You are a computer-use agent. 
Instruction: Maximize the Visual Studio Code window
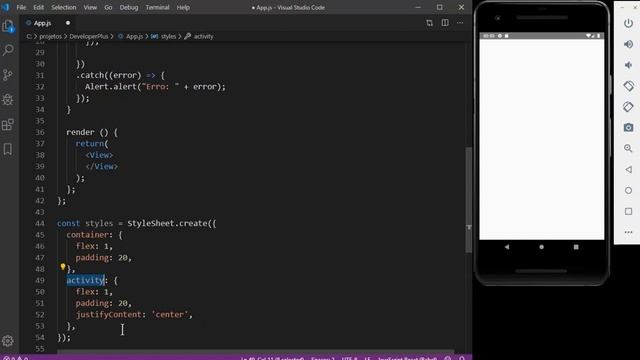pos(440,7)
